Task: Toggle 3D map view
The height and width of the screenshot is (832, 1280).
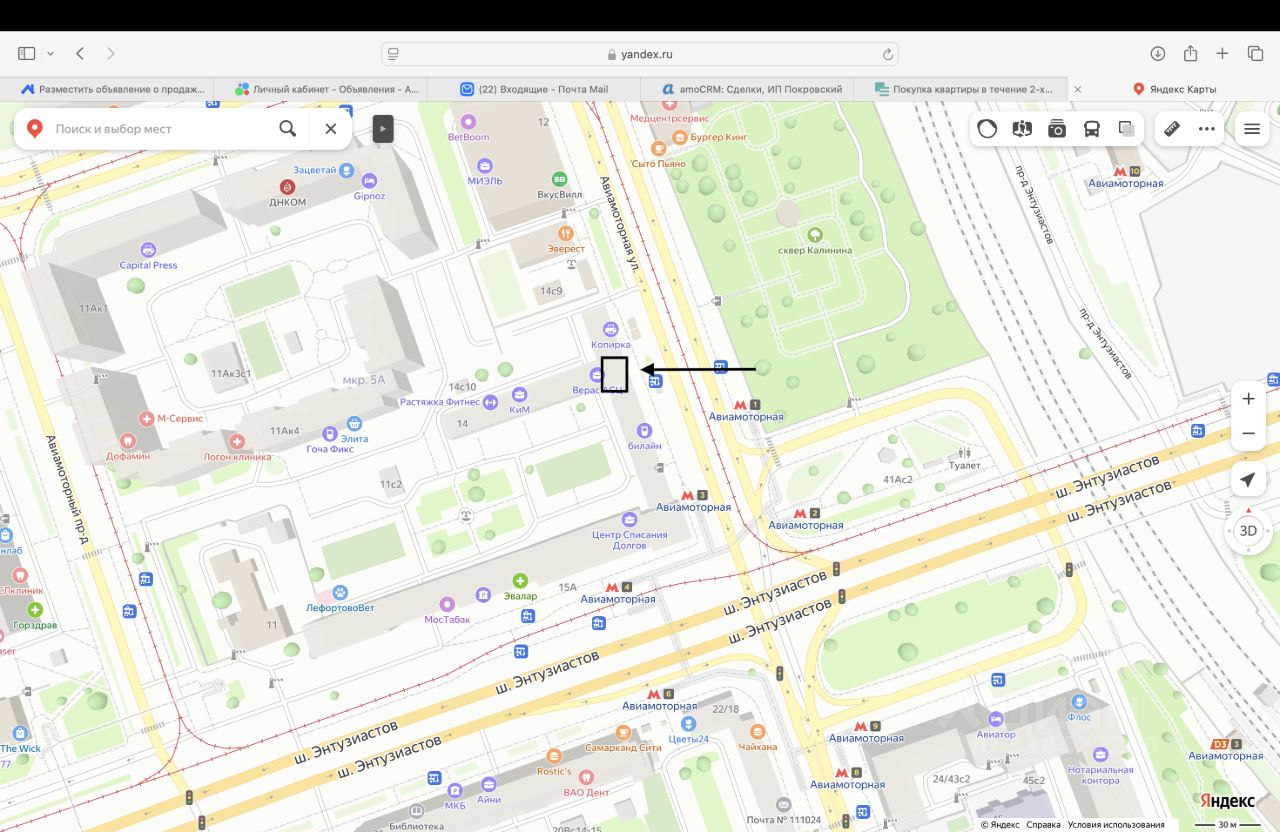Action: click(1248, 531)
